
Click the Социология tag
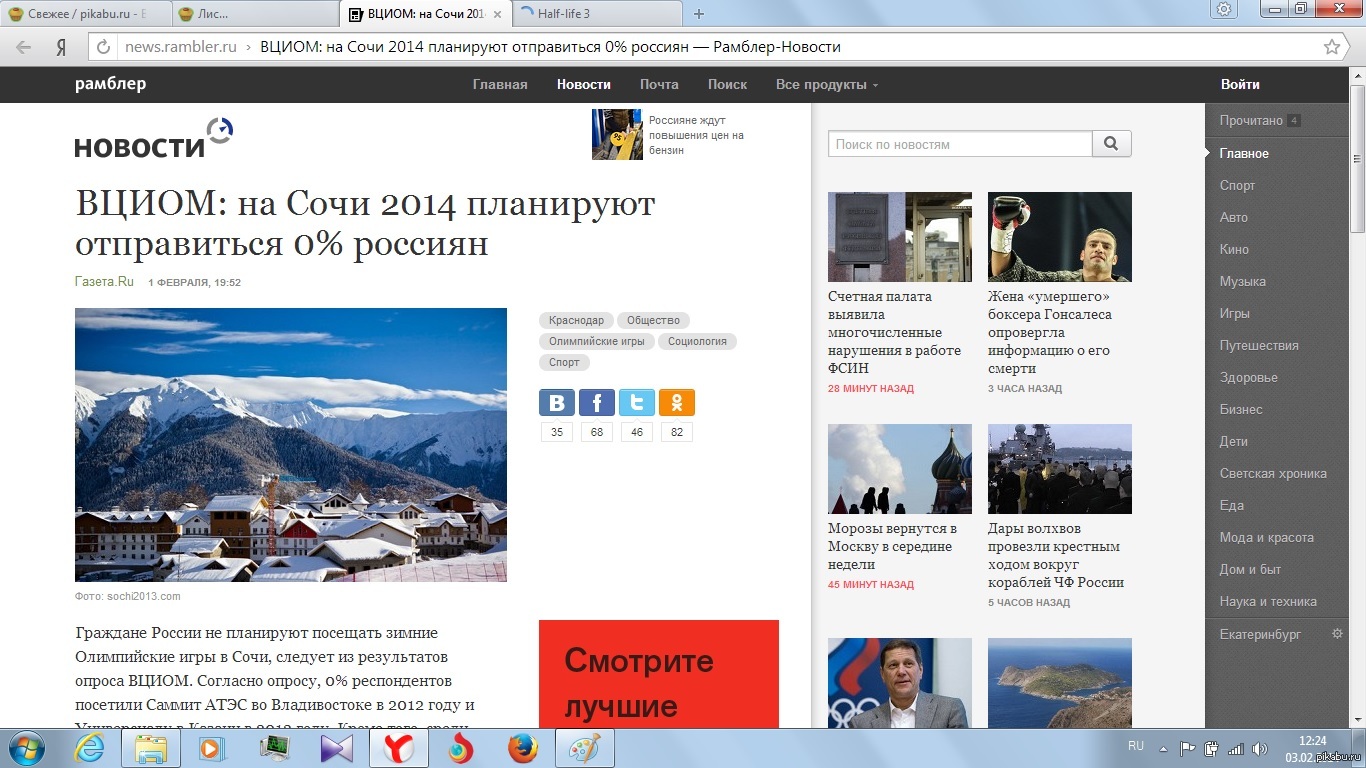point(697,341)
